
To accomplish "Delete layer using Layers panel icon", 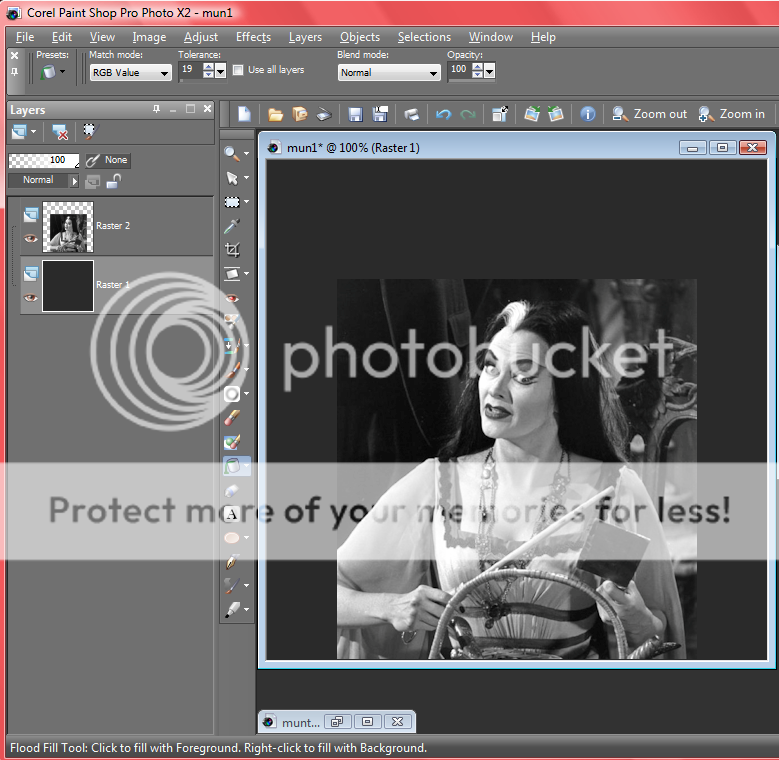I will (x=60, y=132).
